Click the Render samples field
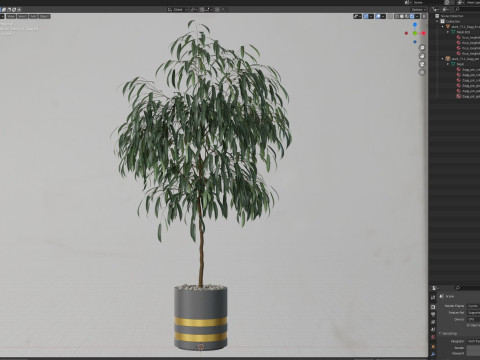The height and width of the screenshot is (360, 480). click(x=473, y=348)
